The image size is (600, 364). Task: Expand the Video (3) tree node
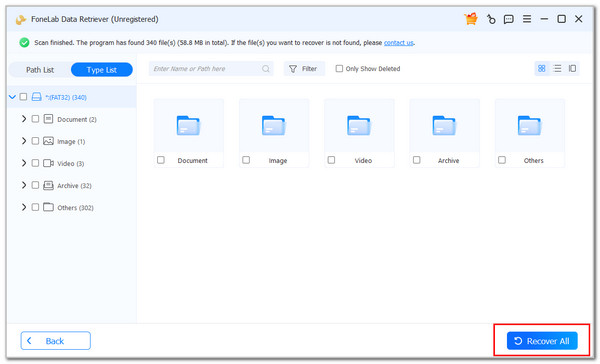pyautogui.click(x=24, y=163)
